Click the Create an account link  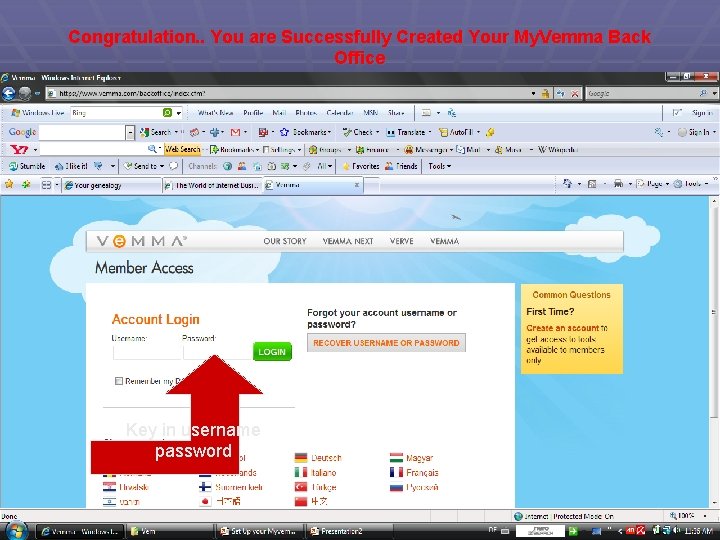tap(562, 328)
